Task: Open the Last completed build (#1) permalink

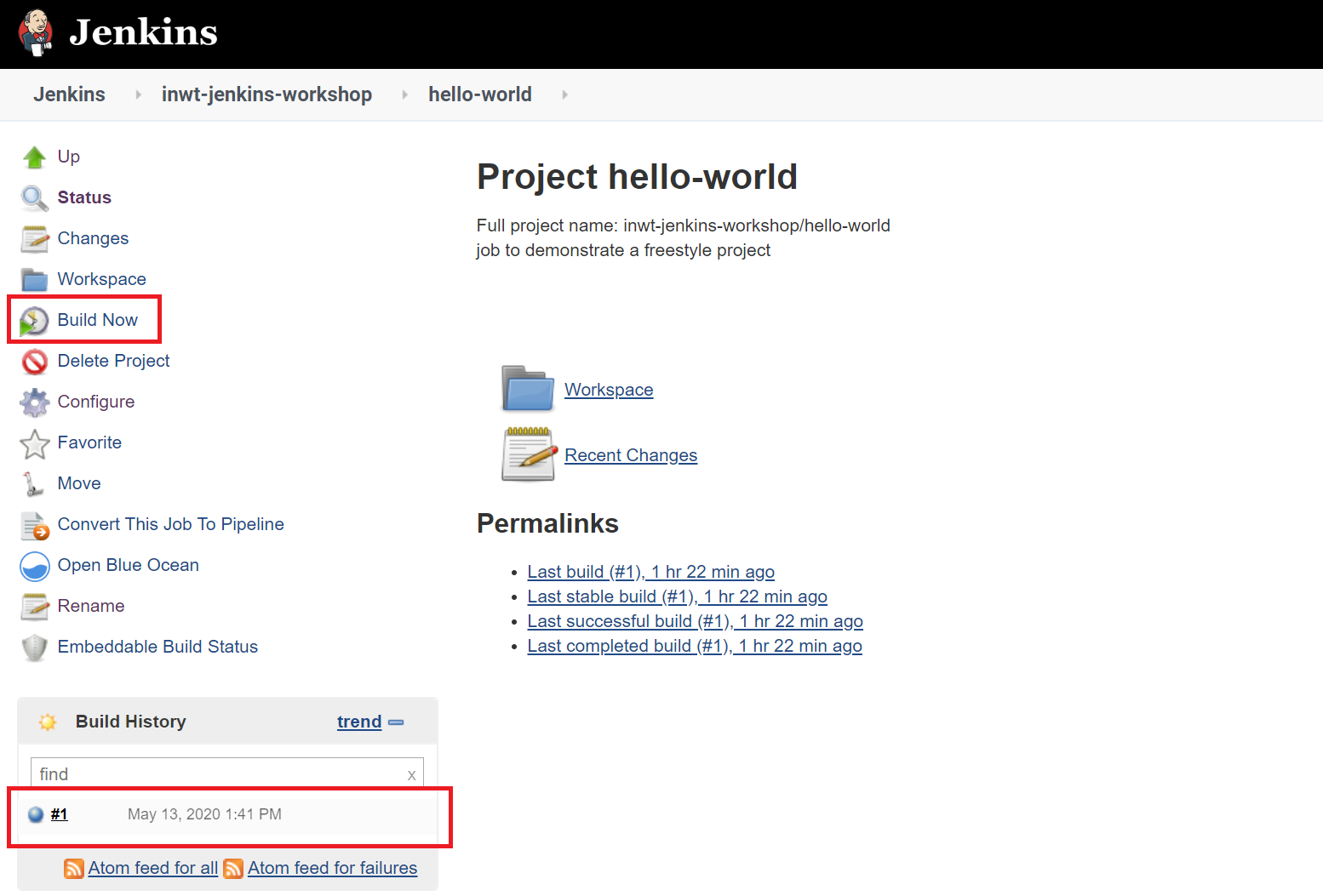Action: point(695,646)
